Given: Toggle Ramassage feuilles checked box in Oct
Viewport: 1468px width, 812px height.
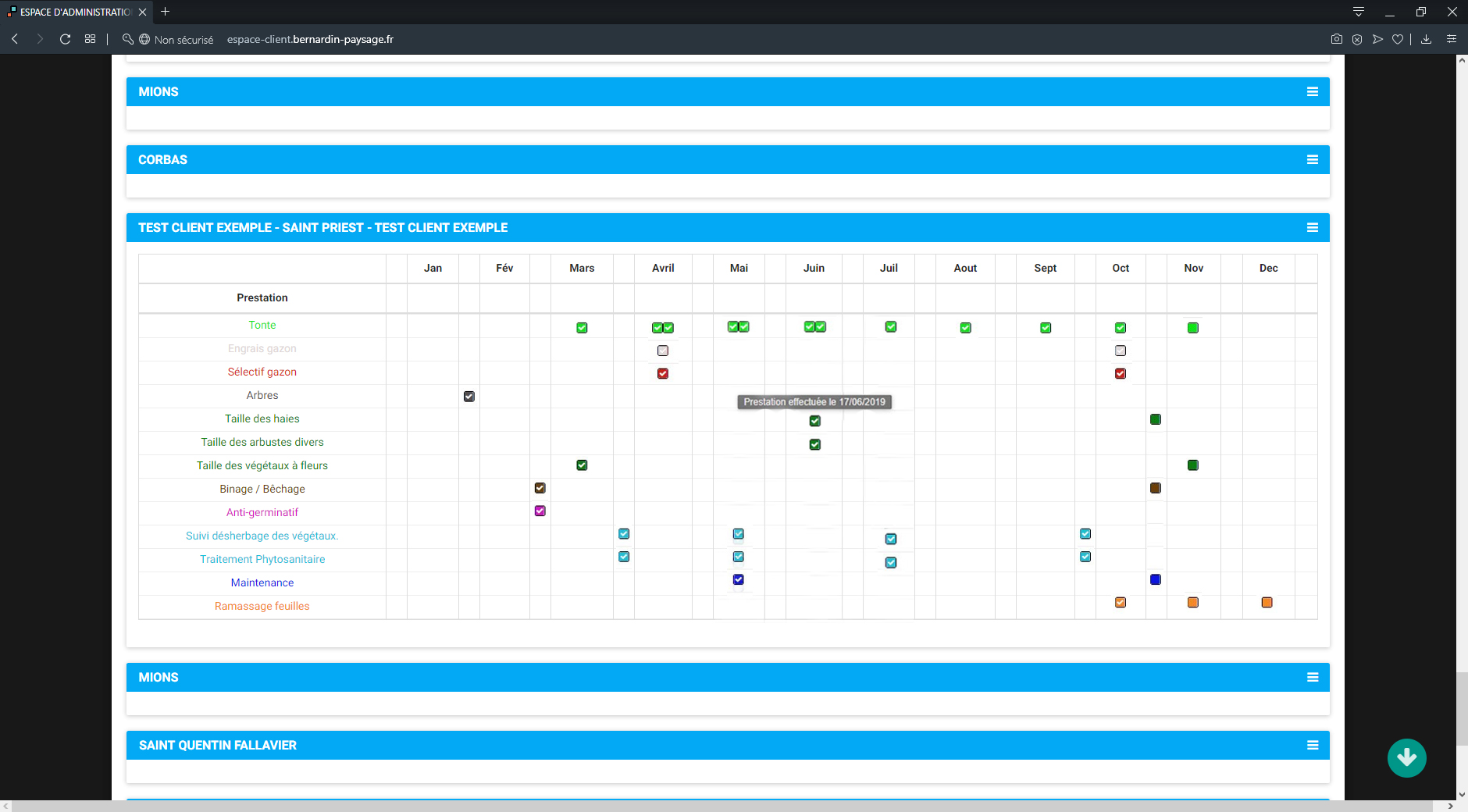Looking at the screenshot, I should click(x=1121, y=602).
